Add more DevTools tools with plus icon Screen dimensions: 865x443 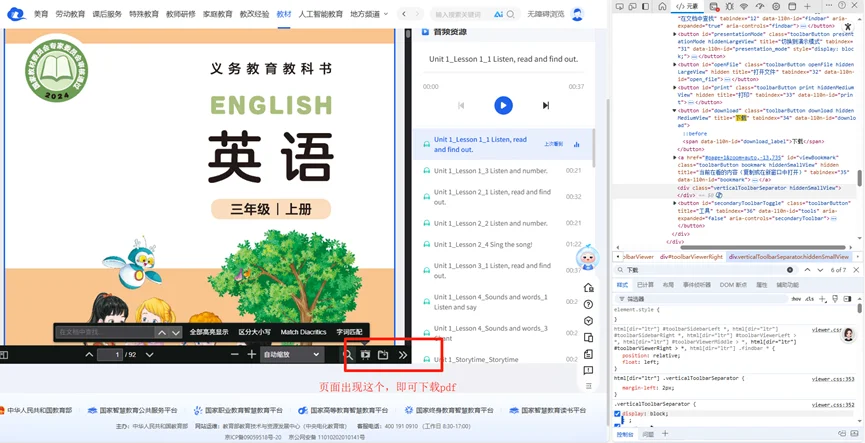(x=808, y=6)
